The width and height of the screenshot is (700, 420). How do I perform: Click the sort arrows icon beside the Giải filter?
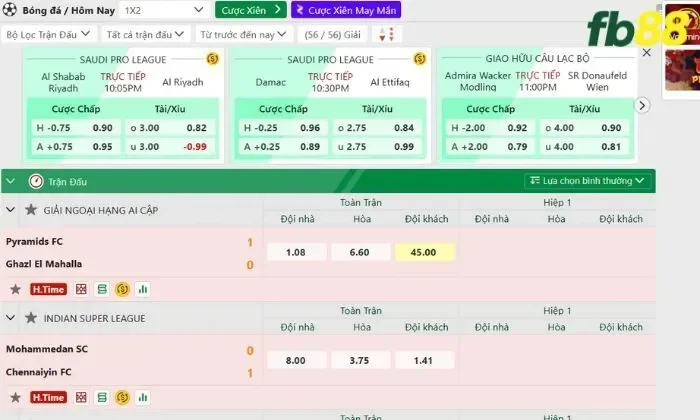pyautogui.click(x=386, y=34)
